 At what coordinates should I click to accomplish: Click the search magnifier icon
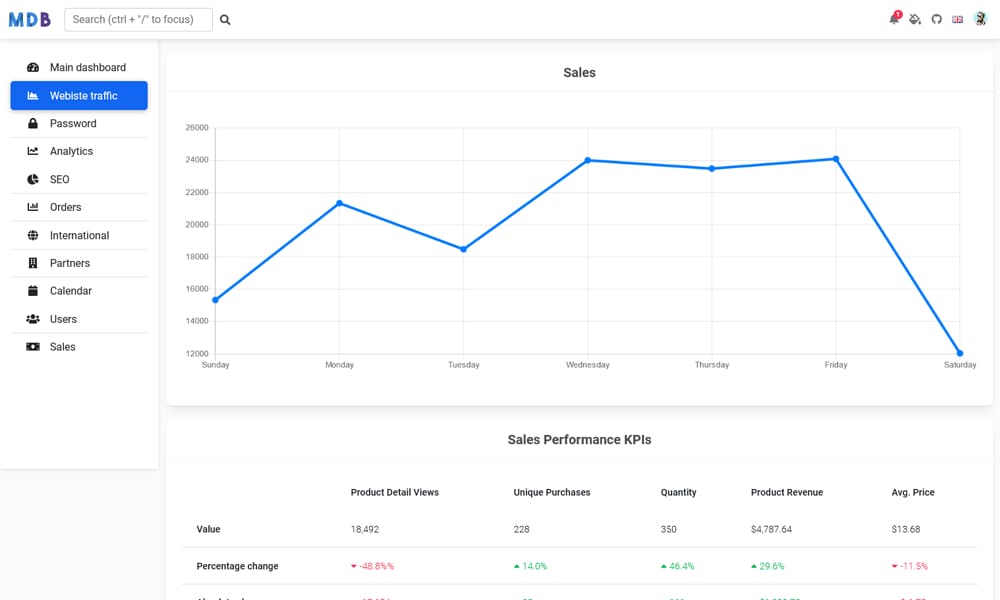(x=225, y=18)
